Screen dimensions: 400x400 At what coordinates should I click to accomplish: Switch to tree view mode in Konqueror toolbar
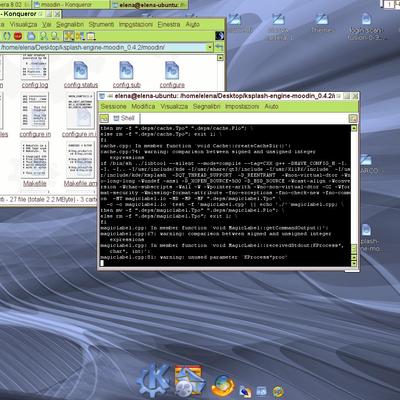(80, 36)
